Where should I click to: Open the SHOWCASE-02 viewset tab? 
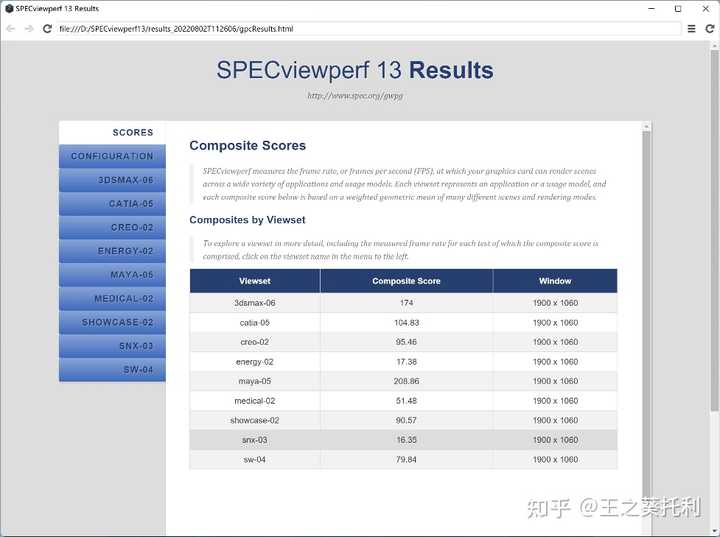click(x=112, y=322)
